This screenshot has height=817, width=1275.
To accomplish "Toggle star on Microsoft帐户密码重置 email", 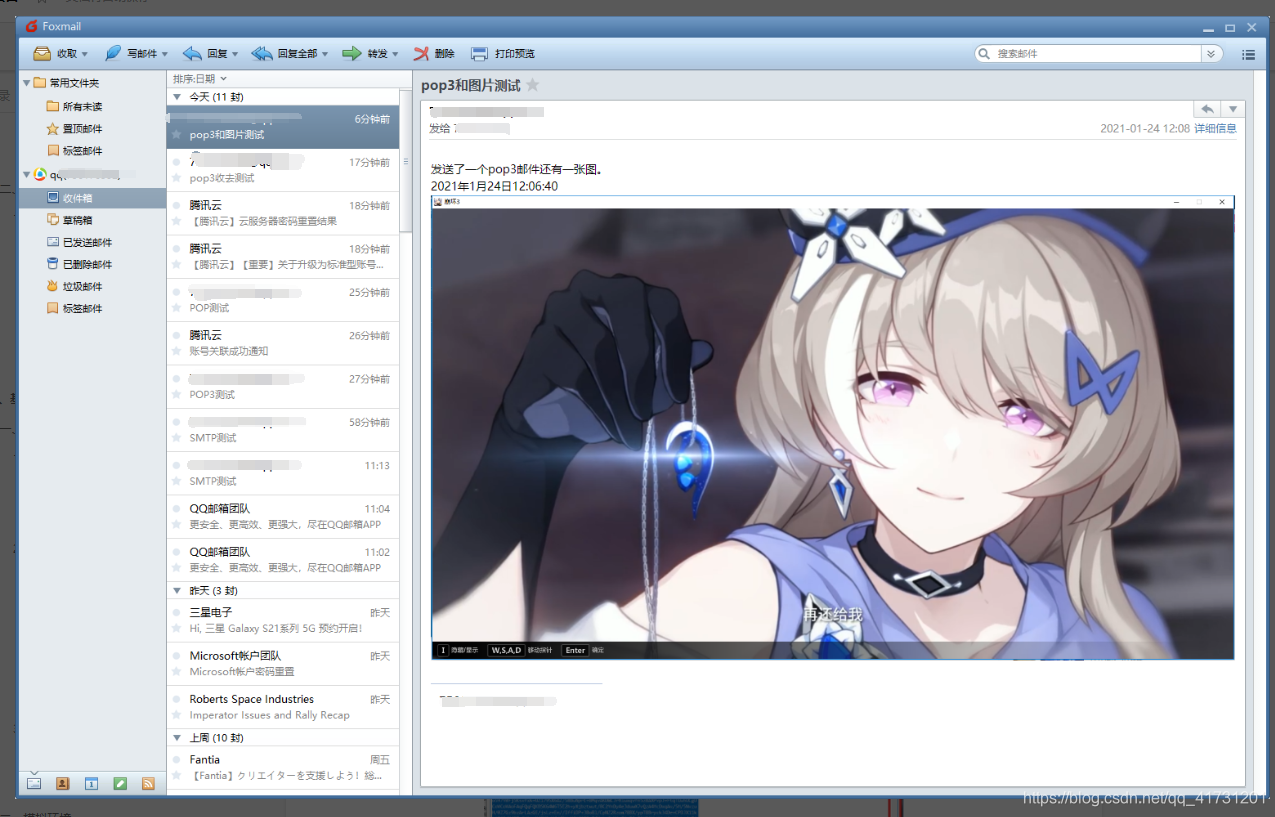I will pos(177,671).
